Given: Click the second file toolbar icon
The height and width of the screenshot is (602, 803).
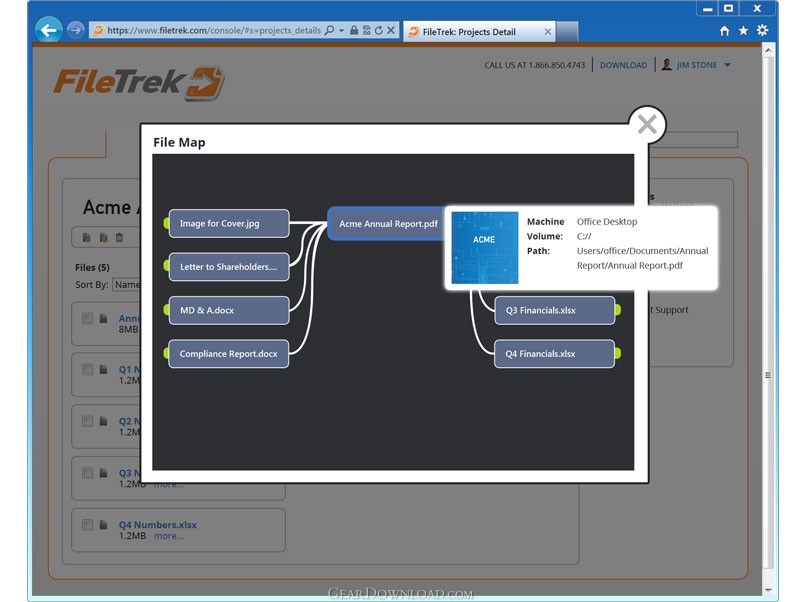Looking at the screenshot, I should [x=103, y=238].
